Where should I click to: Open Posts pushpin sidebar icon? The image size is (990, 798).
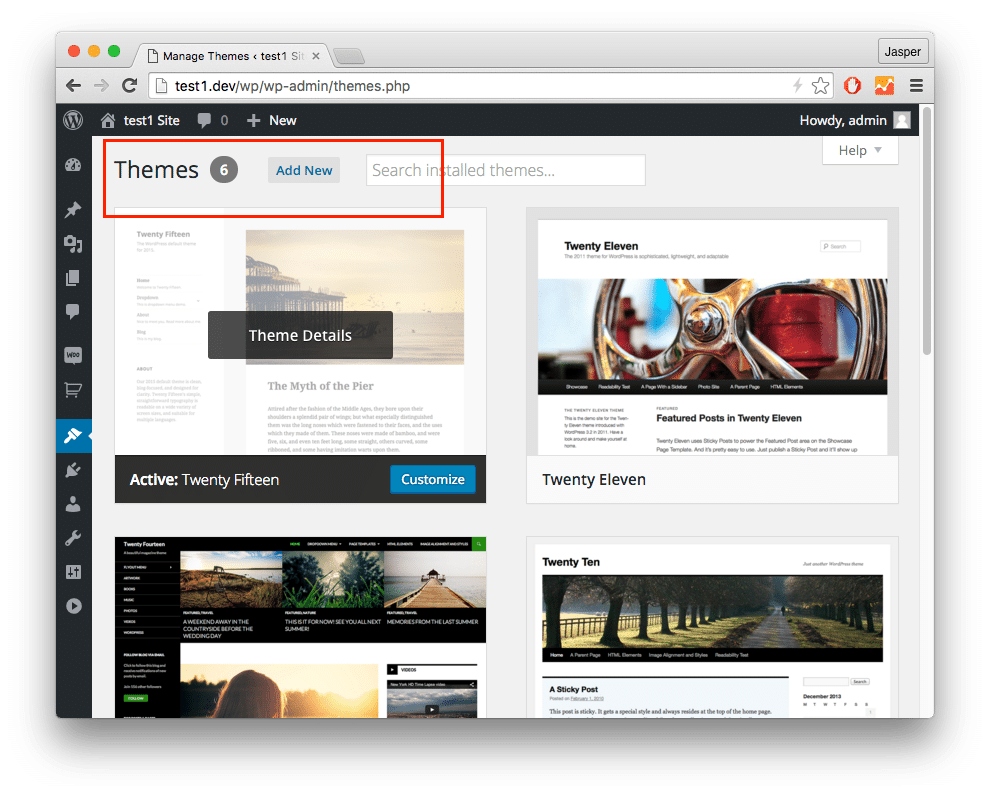(x=73, y=210)
